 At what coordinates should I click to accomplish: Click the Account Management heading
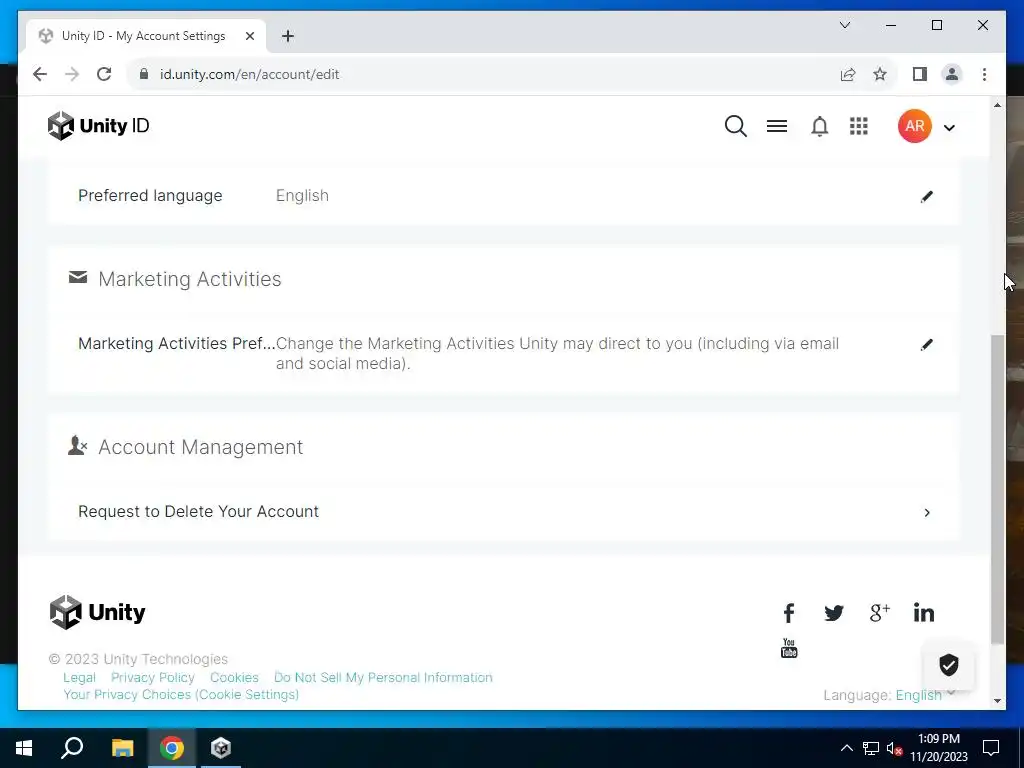[x=200, y=447]
